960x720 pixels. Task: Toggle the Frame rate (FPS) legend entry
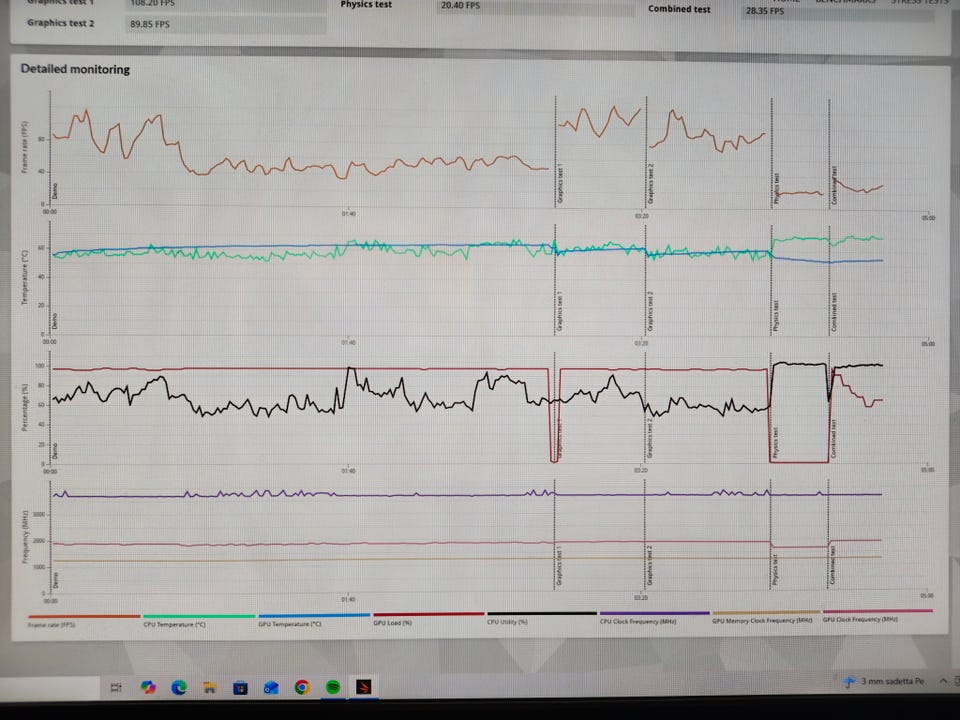51,625
